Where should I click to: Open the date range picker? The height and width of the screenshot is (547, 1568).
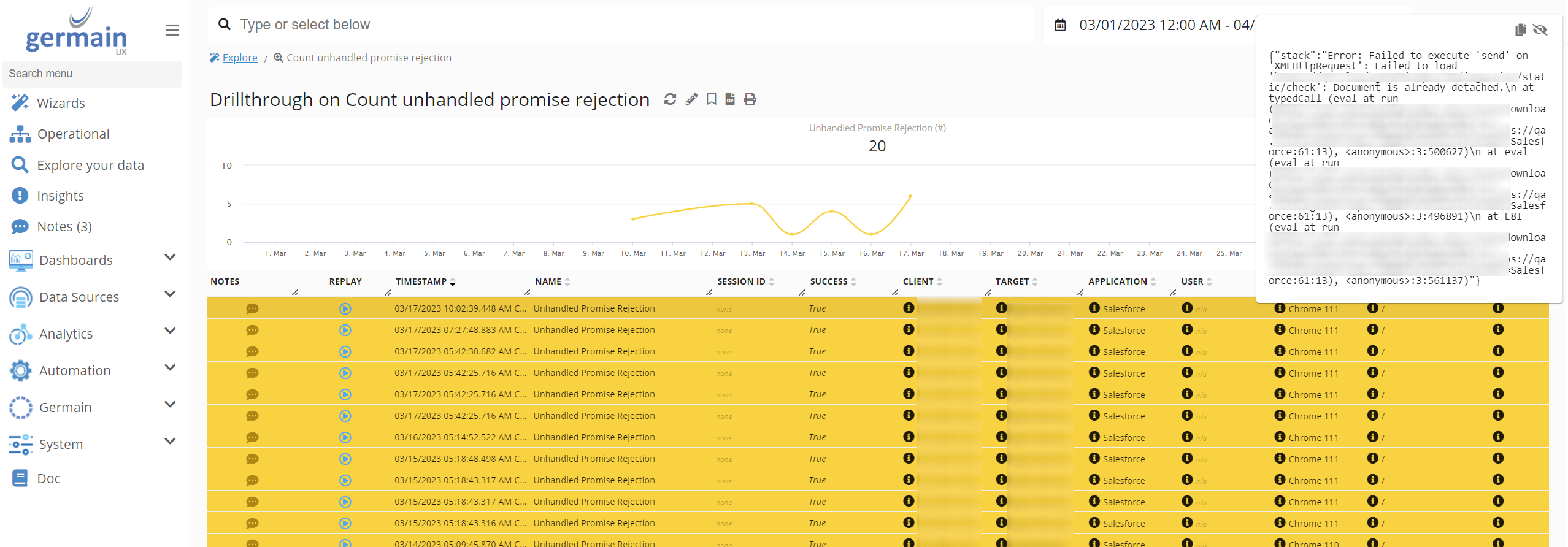[1153, 25]
